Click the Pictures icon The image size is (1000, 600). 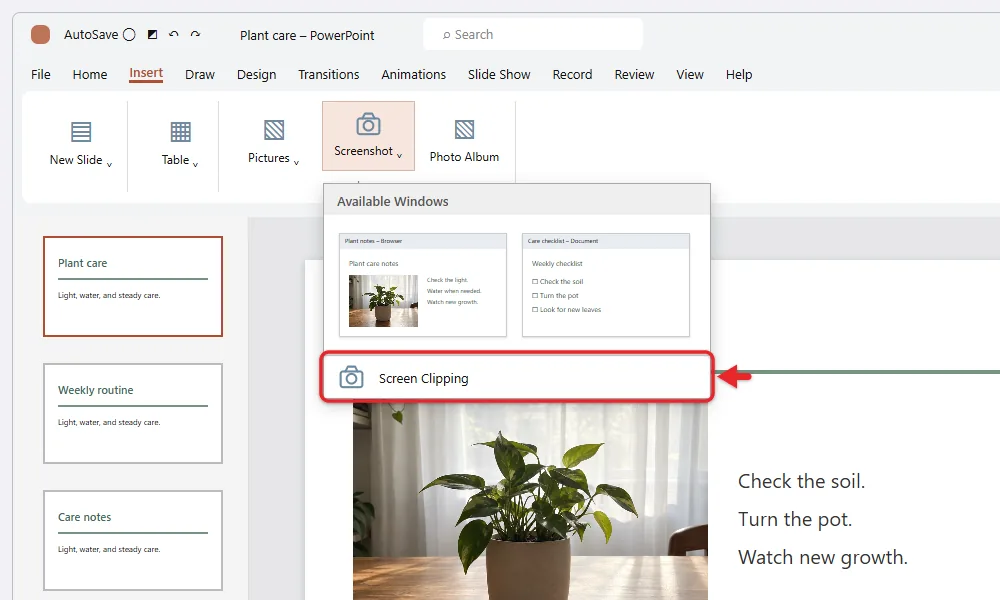click(x=274, y=130)
